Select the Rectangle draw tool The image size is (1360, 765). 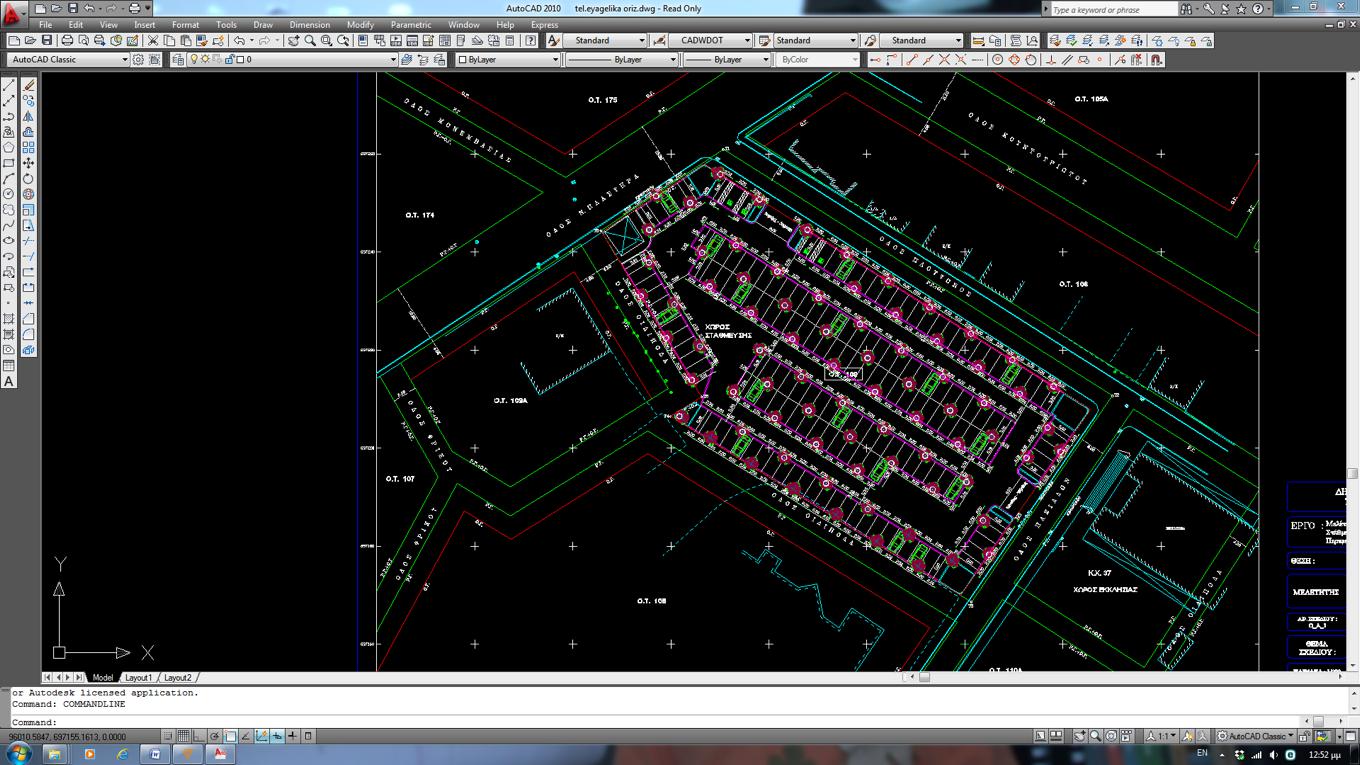click(x=9, y=163)
